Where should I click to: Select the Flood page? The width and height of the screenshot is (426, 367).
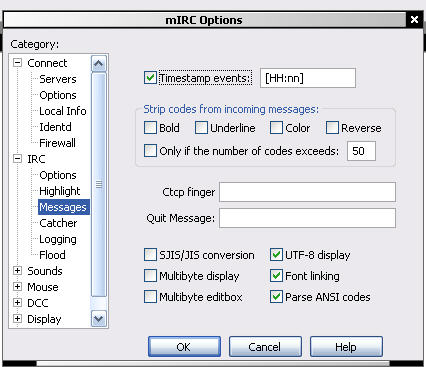point(52,255)
